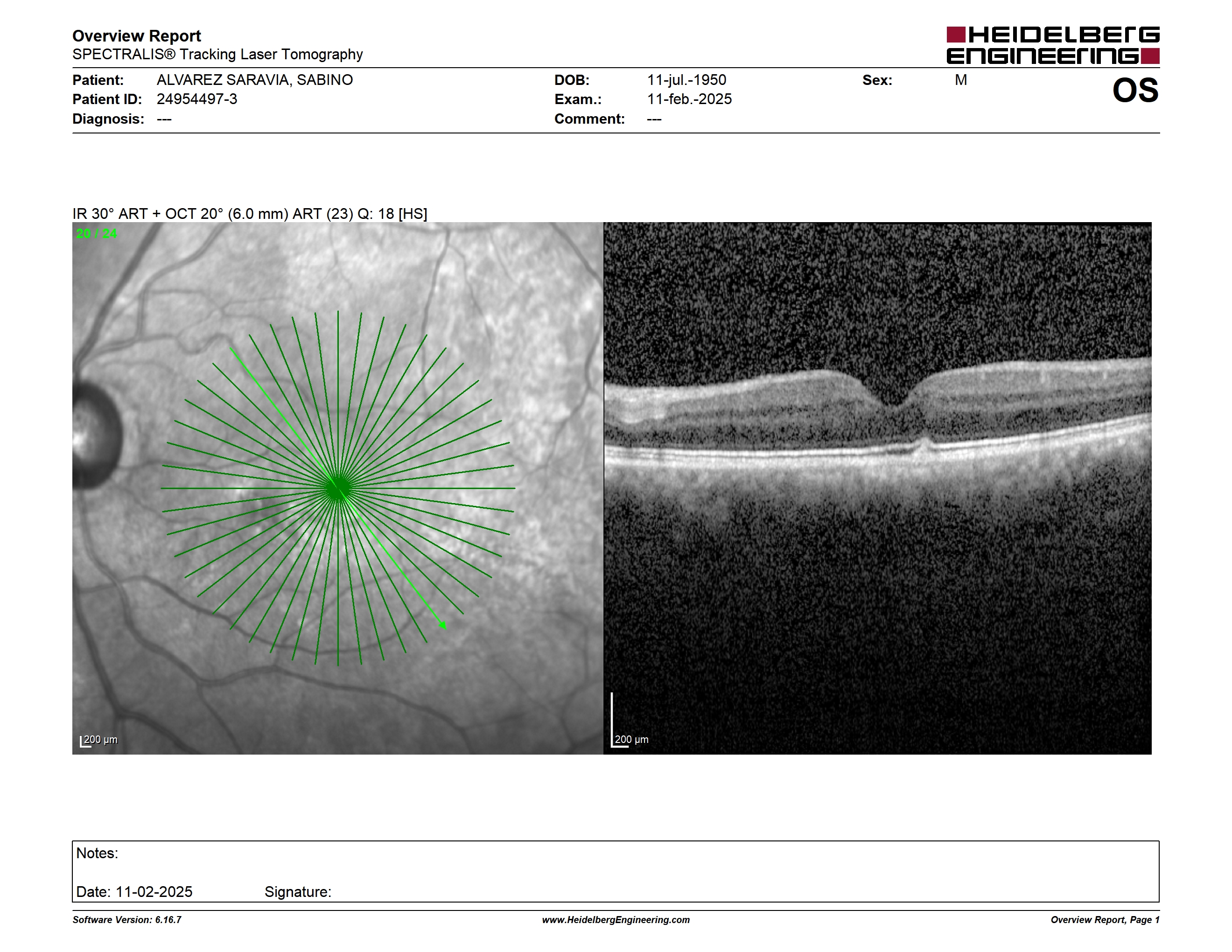Click the '200 µm' scale bar on fundus image
The image size is (1232, 952).
point(99,740)
